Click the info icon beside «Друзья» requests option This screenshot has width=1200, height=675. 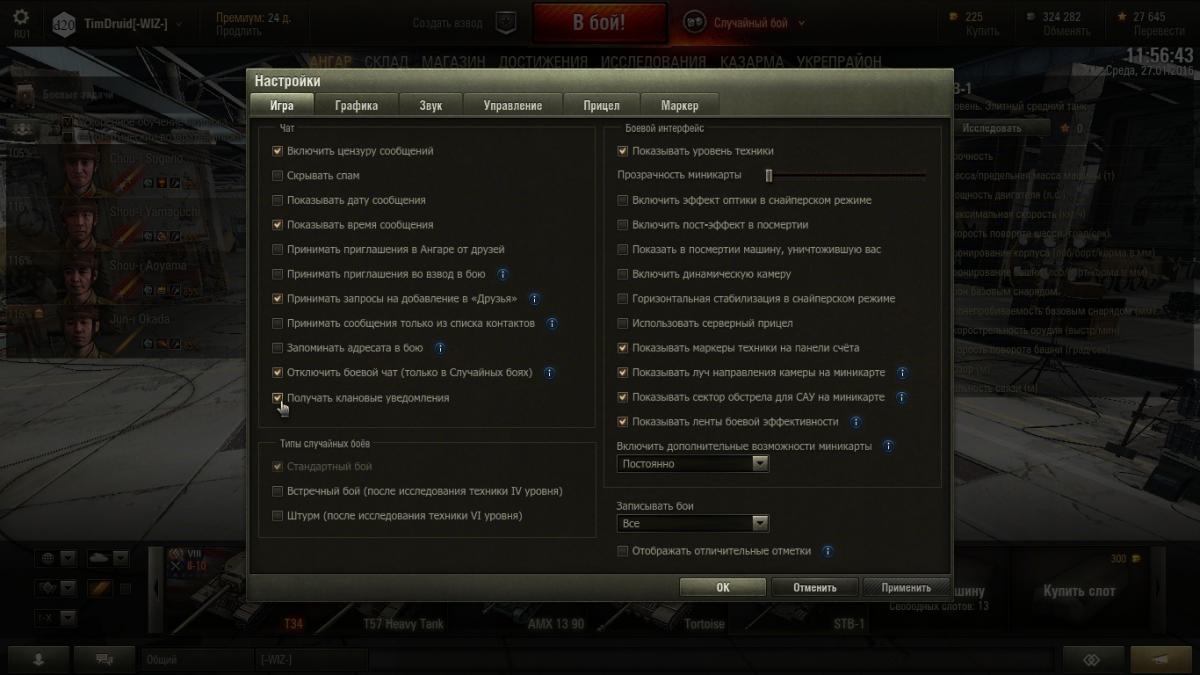[x=535, y=298]
